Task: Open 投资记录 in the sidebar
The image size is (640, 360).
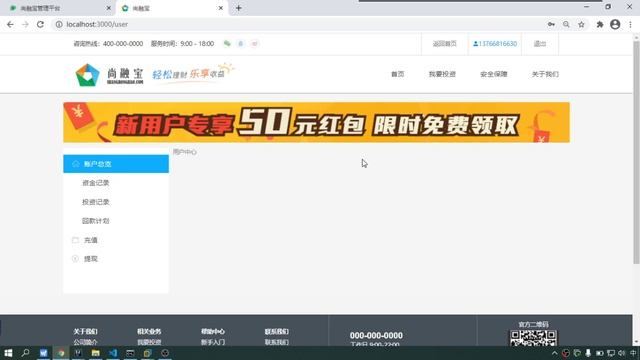Action: [96, 202]
